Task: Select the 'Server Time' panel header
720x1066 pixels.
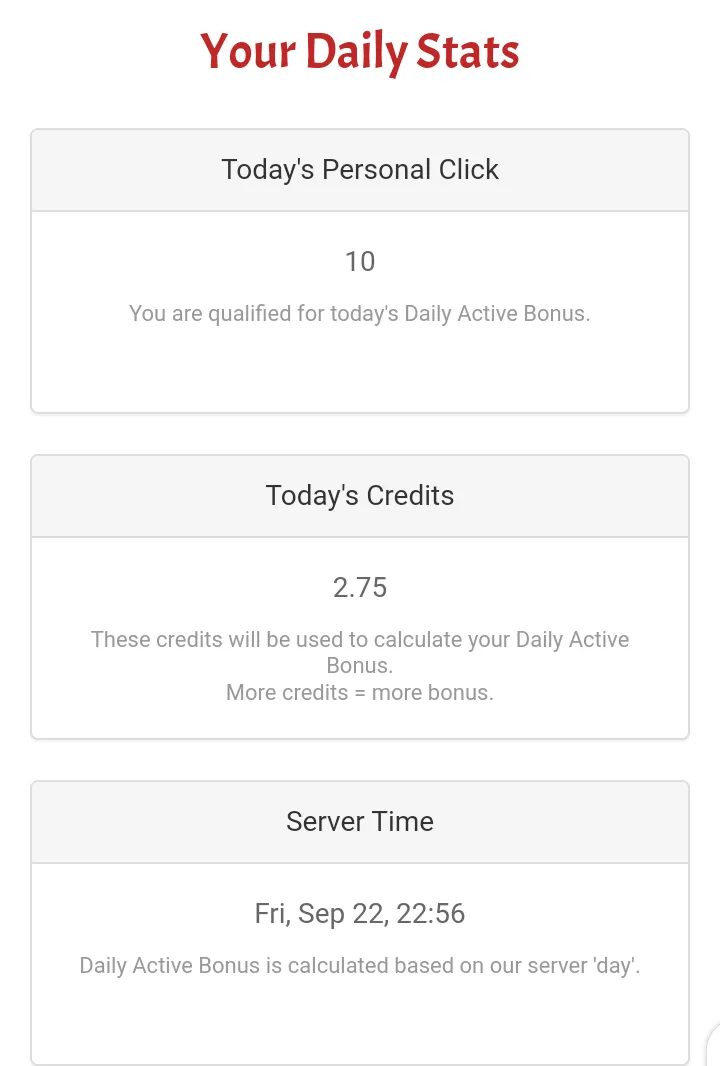Action: (x=360, y=822)
